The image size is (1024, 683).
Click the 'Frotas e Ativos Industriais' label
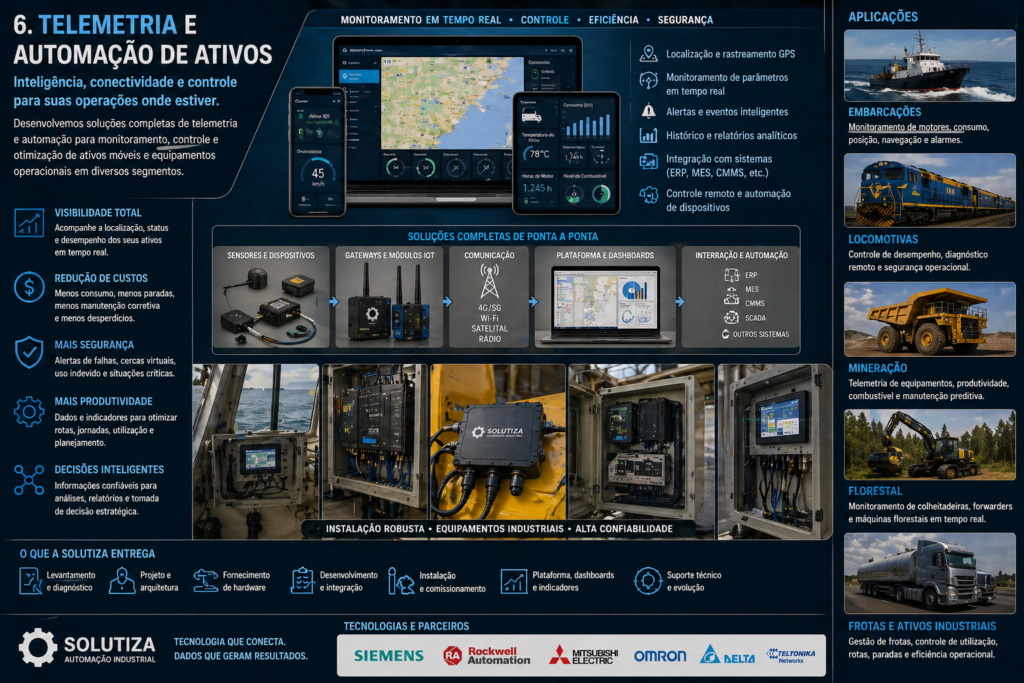921,626
